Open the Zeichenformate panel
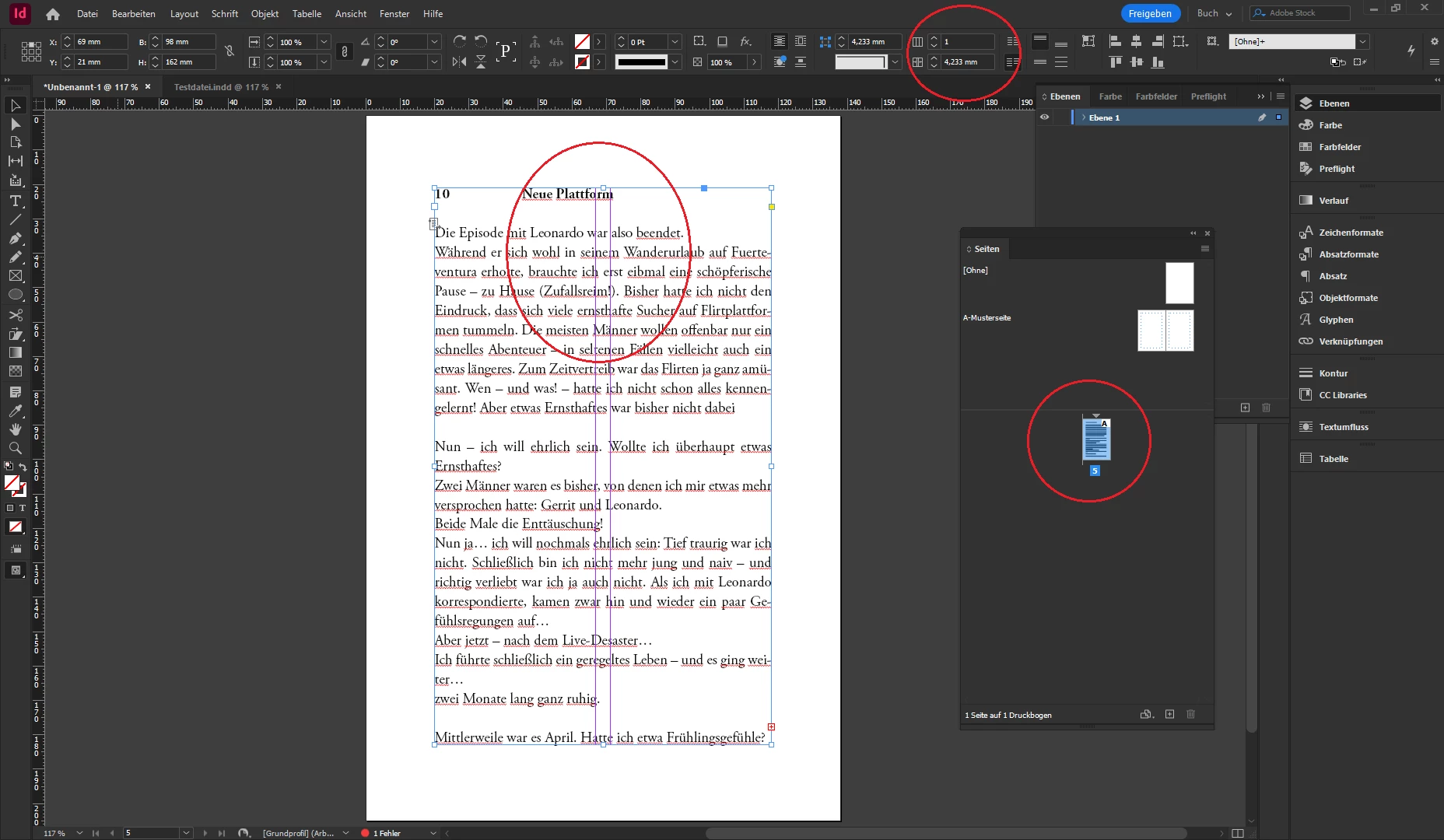This screenshot has height=840, width=1444. tap(1351, 233)
